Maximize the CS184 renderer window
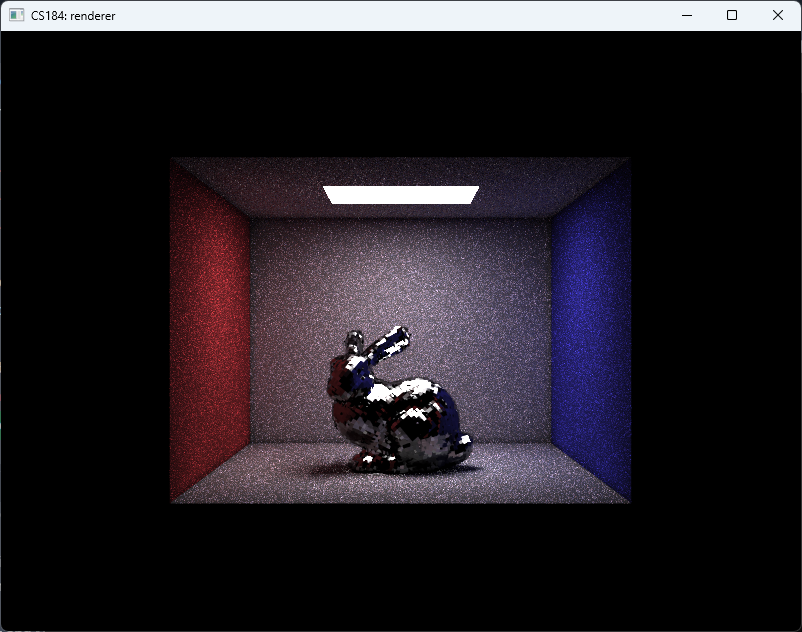The image size is (802, 632). (x=732, y=15)
